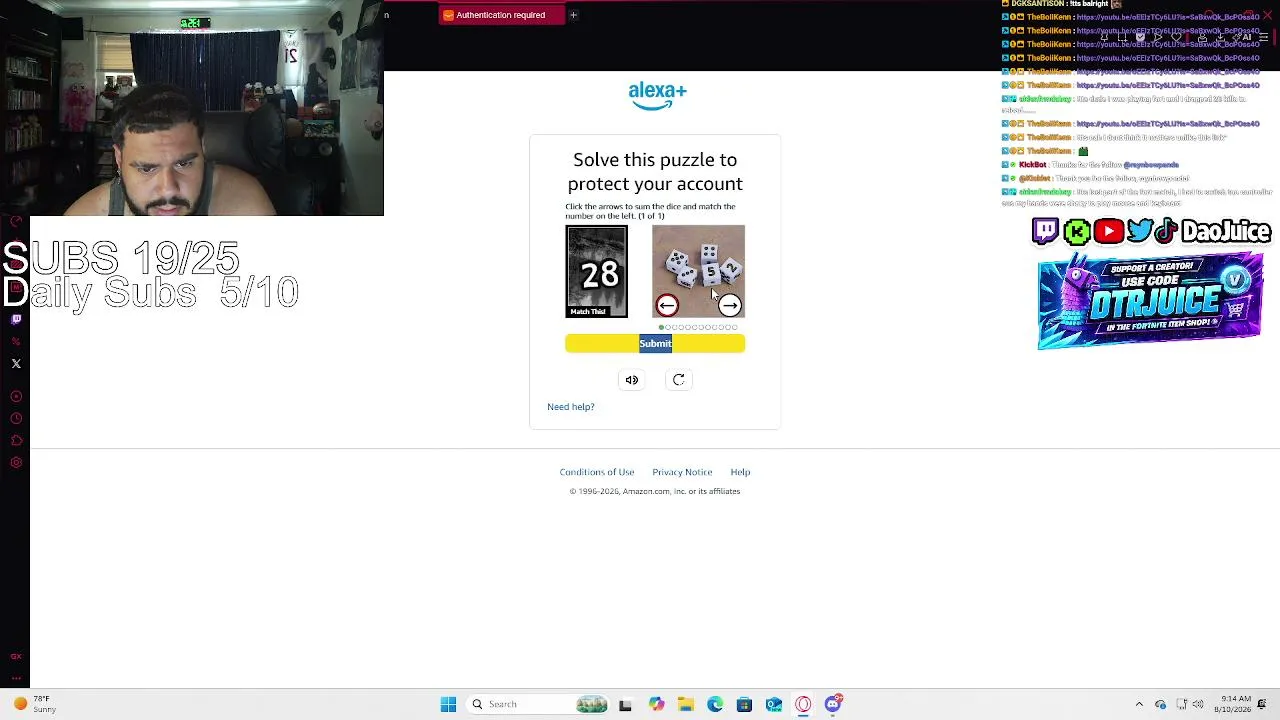Screen dimensions: 1280x720
Task: Open the Windows Start menu
Action: point(448,704)
